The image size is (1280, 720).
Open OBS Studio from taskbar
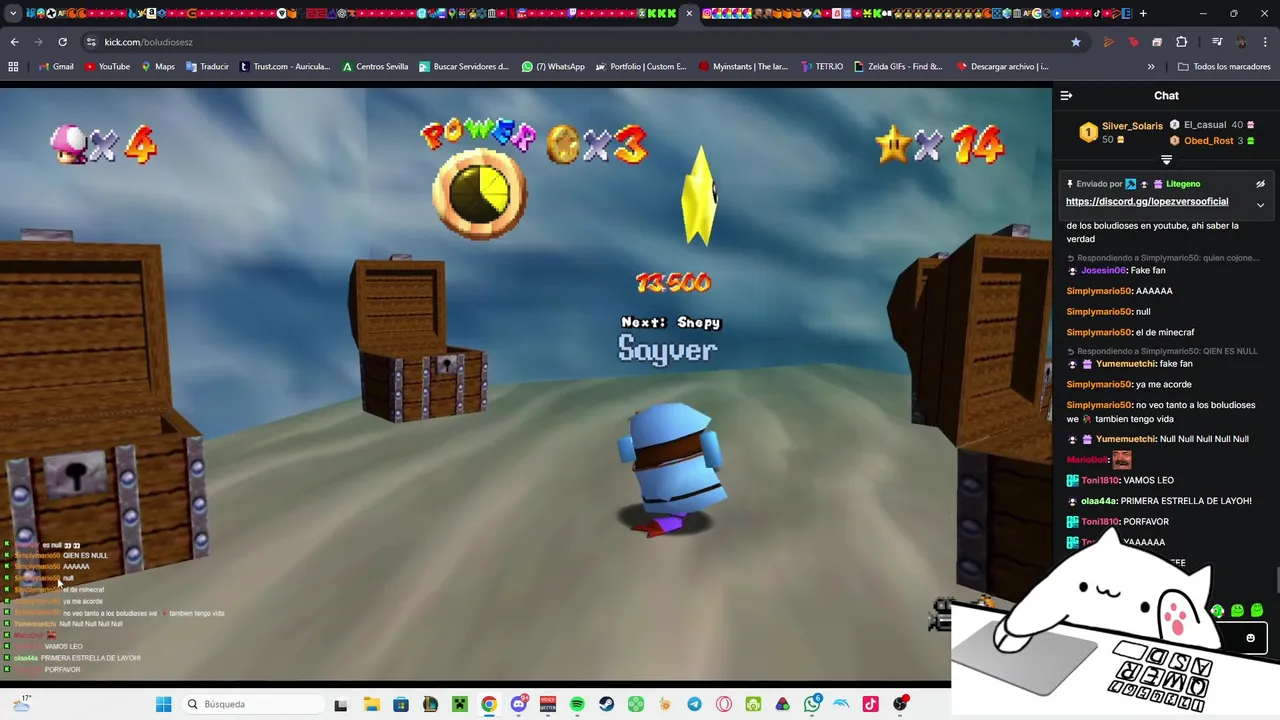900,704
